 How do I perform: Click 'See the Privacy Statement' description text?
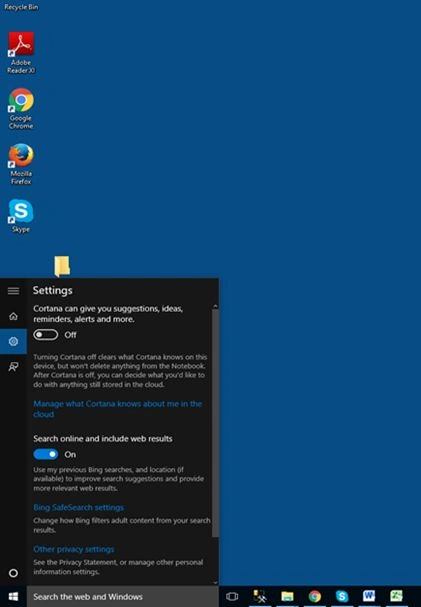click(118, 567)
